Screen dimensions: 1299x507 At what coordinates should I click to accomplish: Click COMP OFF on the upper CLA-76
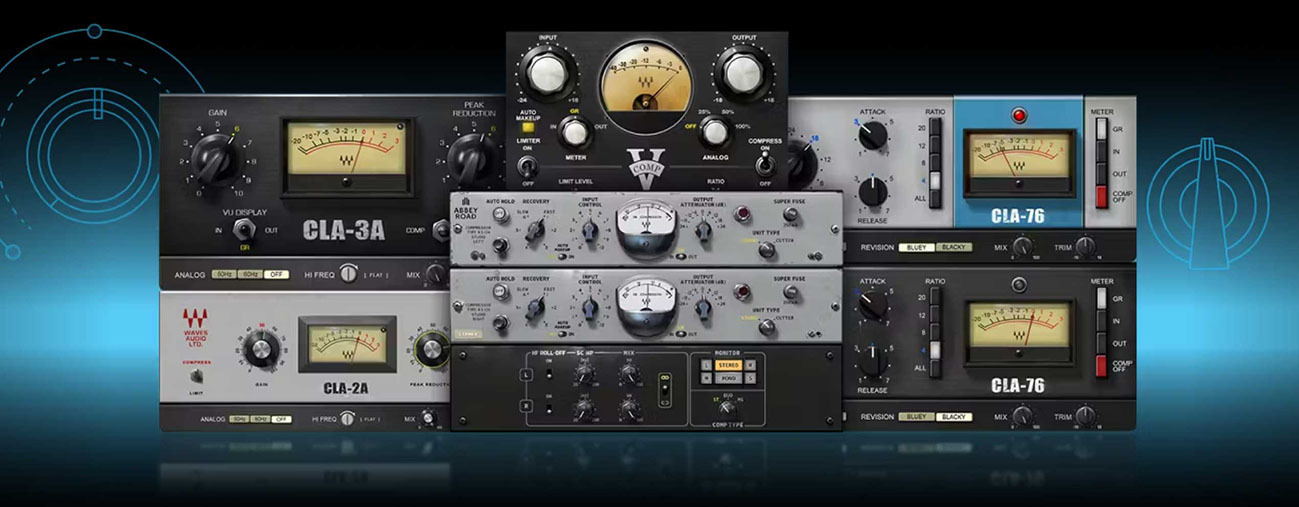point(1101,196)
